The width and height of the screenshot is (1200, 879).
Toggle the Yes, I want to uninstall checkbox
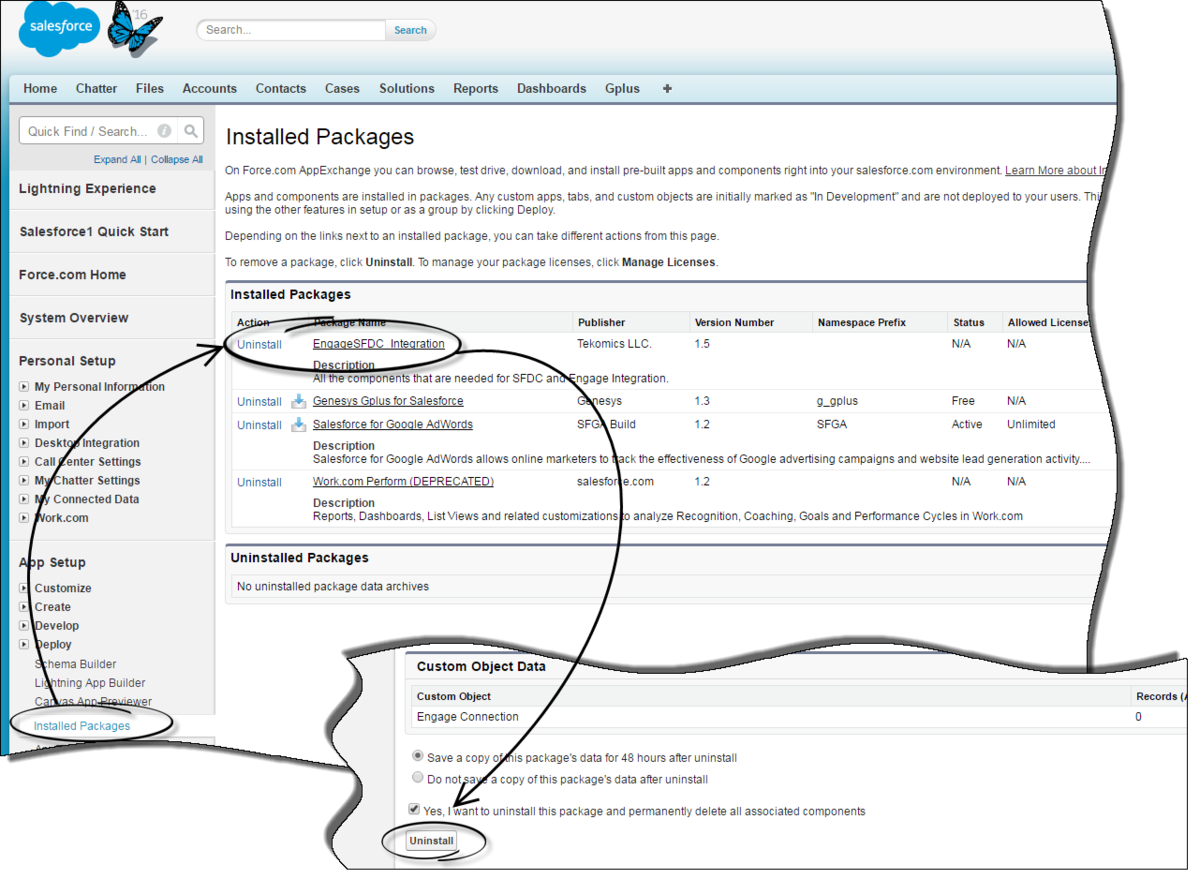(414, 810)
